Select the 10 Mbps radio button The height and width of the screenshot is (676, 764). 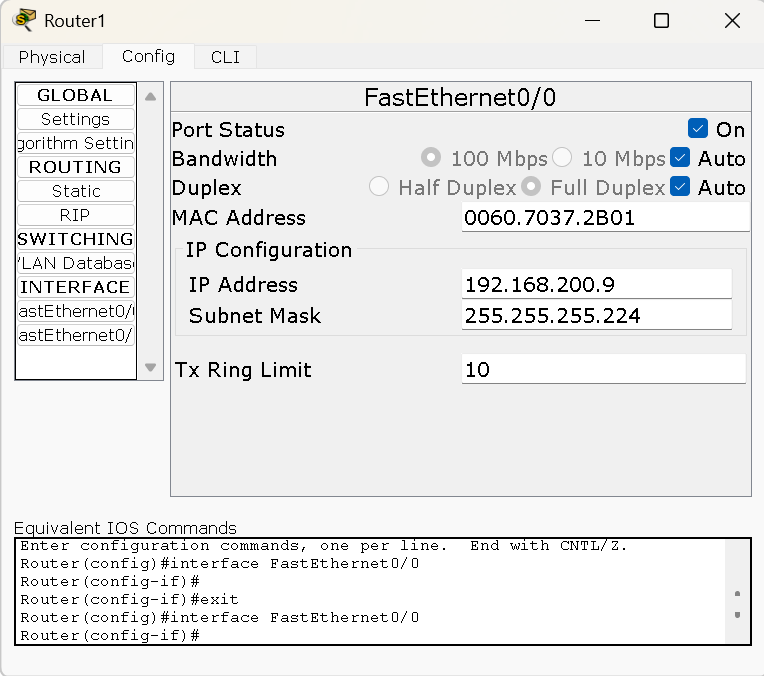tap(562, 158)
